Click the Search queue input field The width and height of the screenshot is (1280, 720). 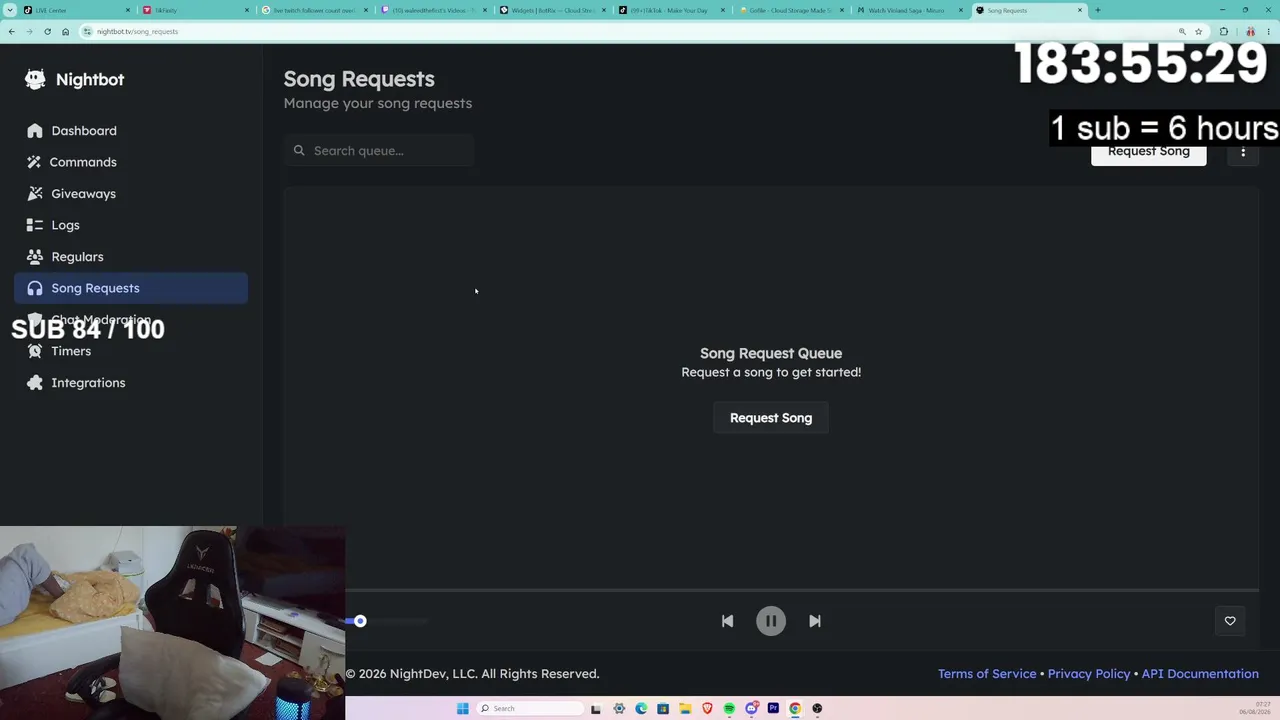pos(379,151)
